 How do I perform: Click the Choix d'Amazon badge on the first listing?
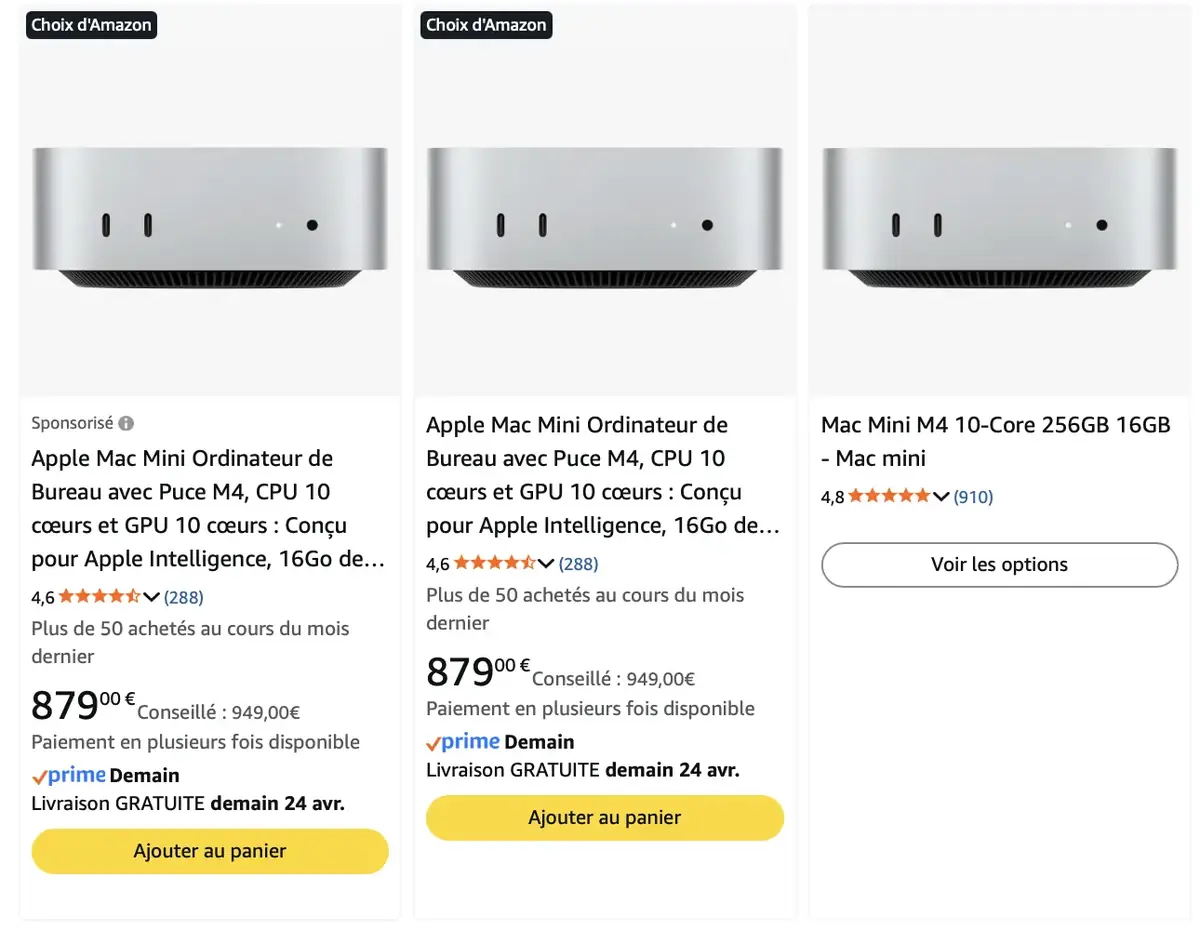pyautogui.click(x=90, y=25)
